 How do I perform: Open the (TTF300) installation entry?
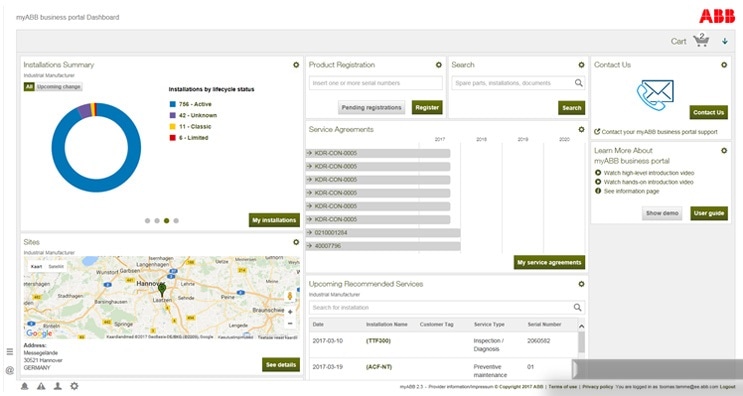(x=378, y=341)
